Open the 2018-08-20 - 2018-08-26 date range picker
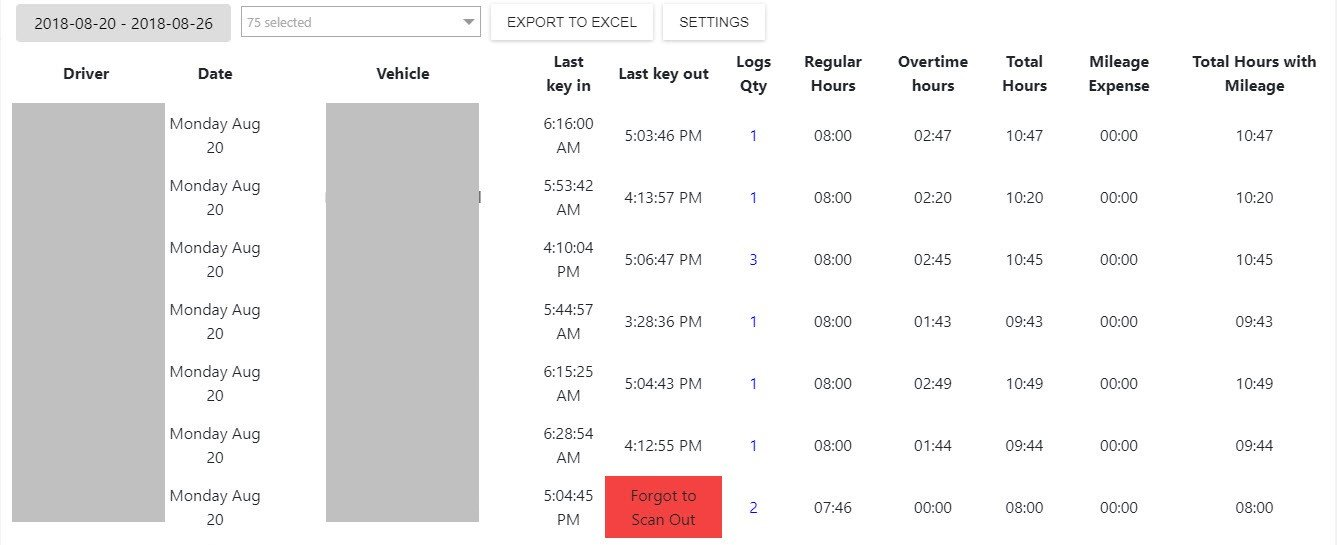Screen dimensions: 1337x545 tap(123, 23)
